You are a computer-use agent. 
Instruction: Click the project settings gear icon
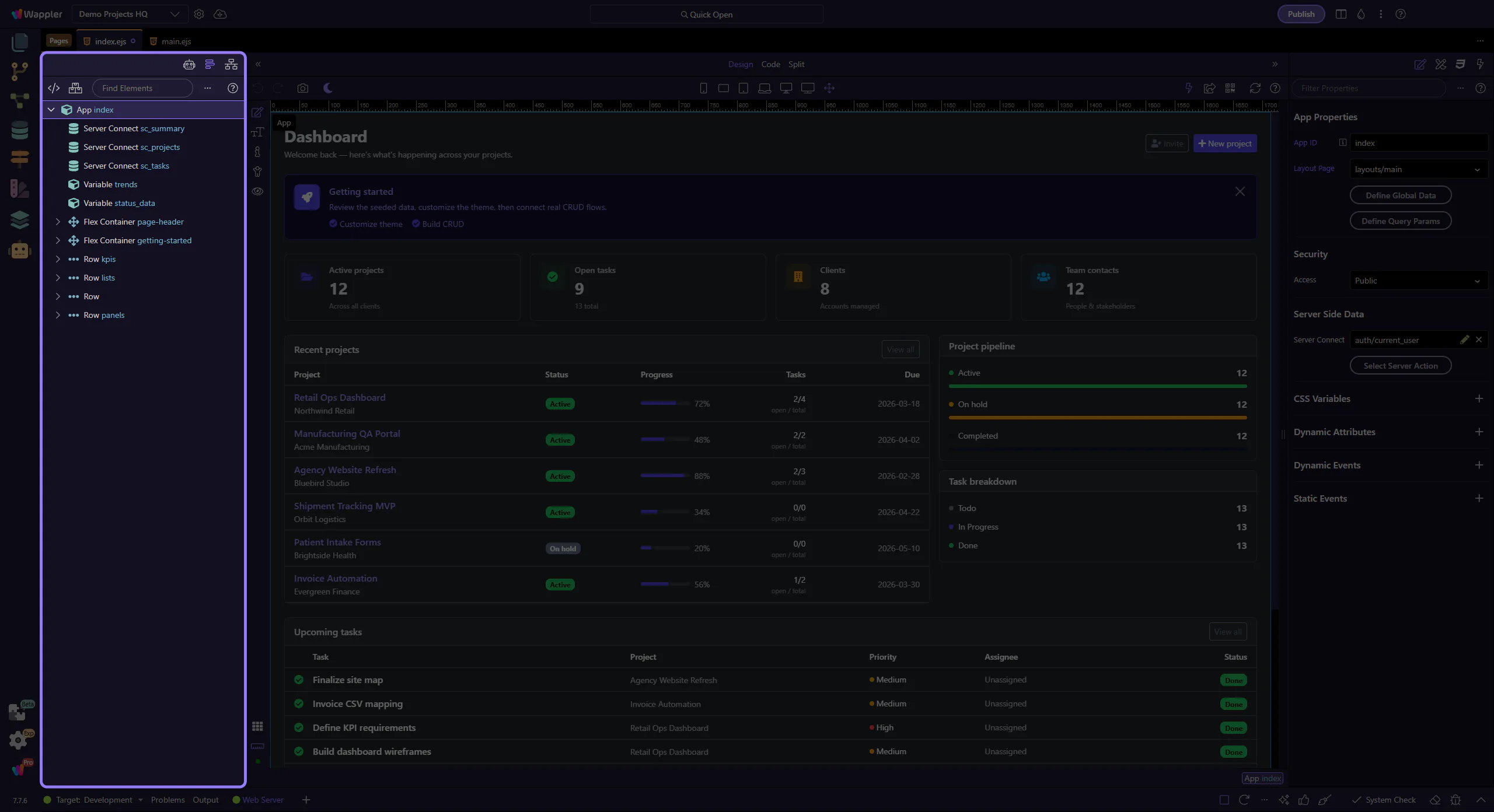click(199, 14)
